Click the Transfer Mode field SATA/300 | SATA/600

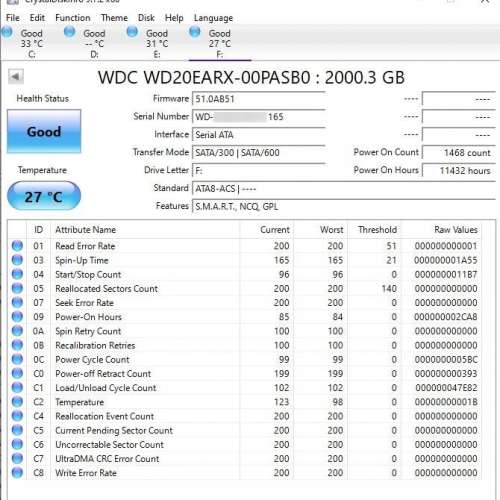(x=259, y=153)
